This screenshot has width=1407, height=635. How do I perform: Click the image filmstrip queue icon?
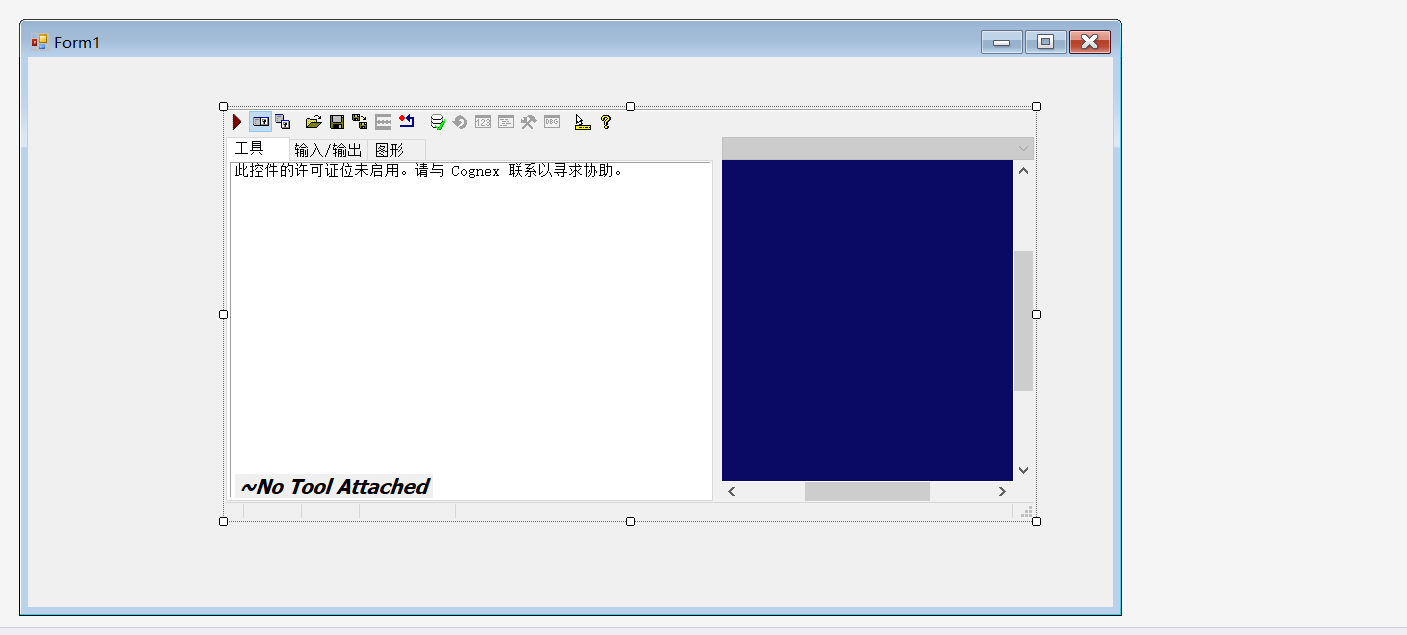pyautogui.click(x=383, y=122)
